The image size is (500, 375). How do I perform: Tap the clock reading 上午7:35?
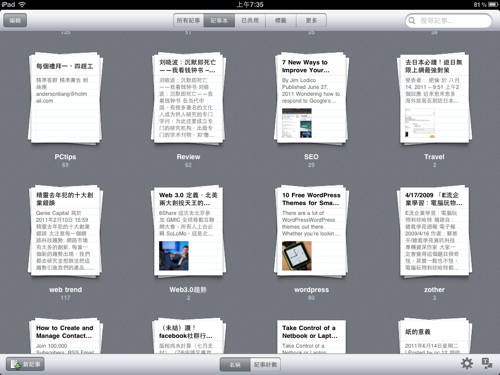point(250,4)
